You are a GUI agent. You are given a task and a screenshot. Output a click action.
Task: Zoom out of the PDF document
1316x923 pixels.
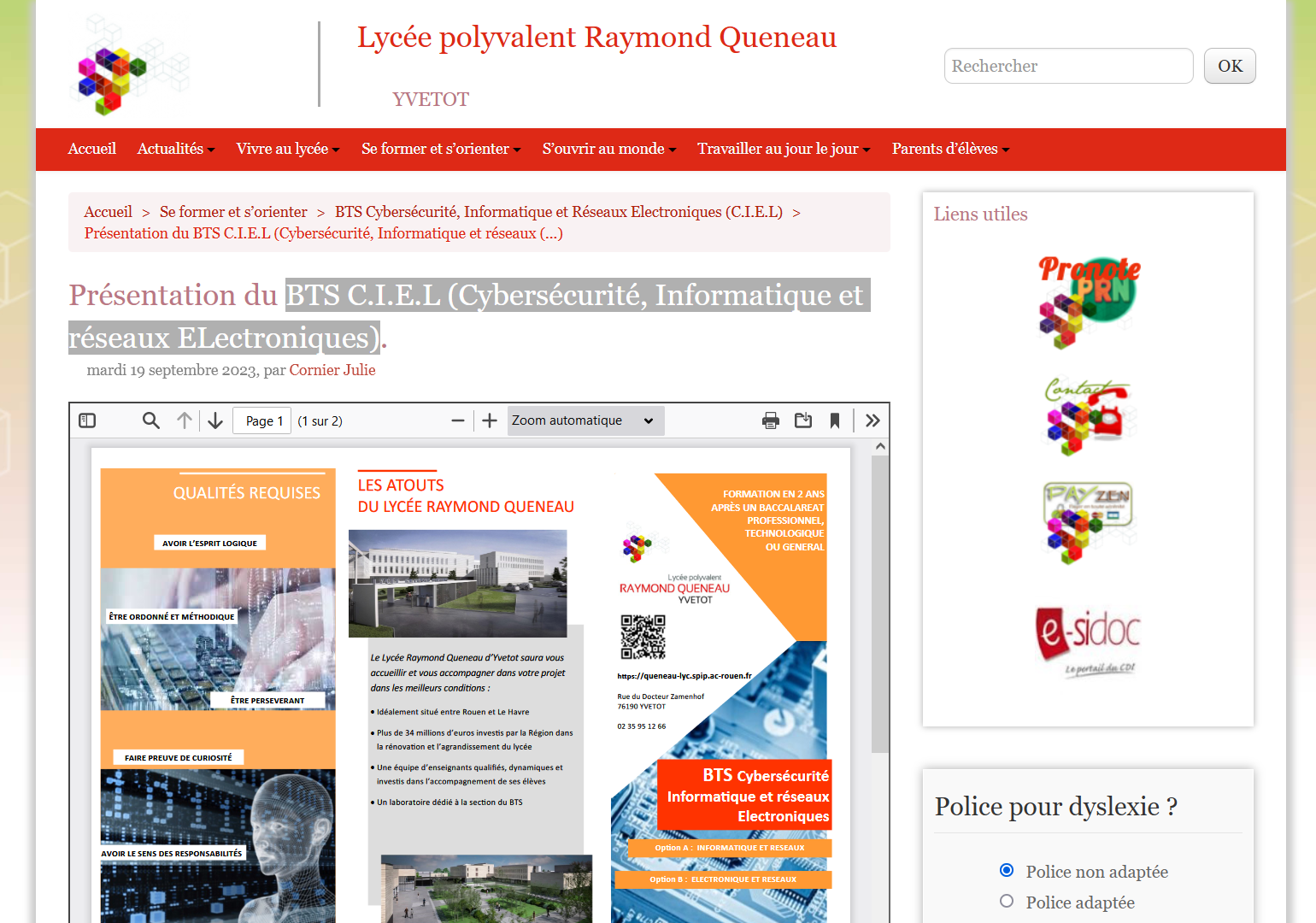click(x=458, y=420)
